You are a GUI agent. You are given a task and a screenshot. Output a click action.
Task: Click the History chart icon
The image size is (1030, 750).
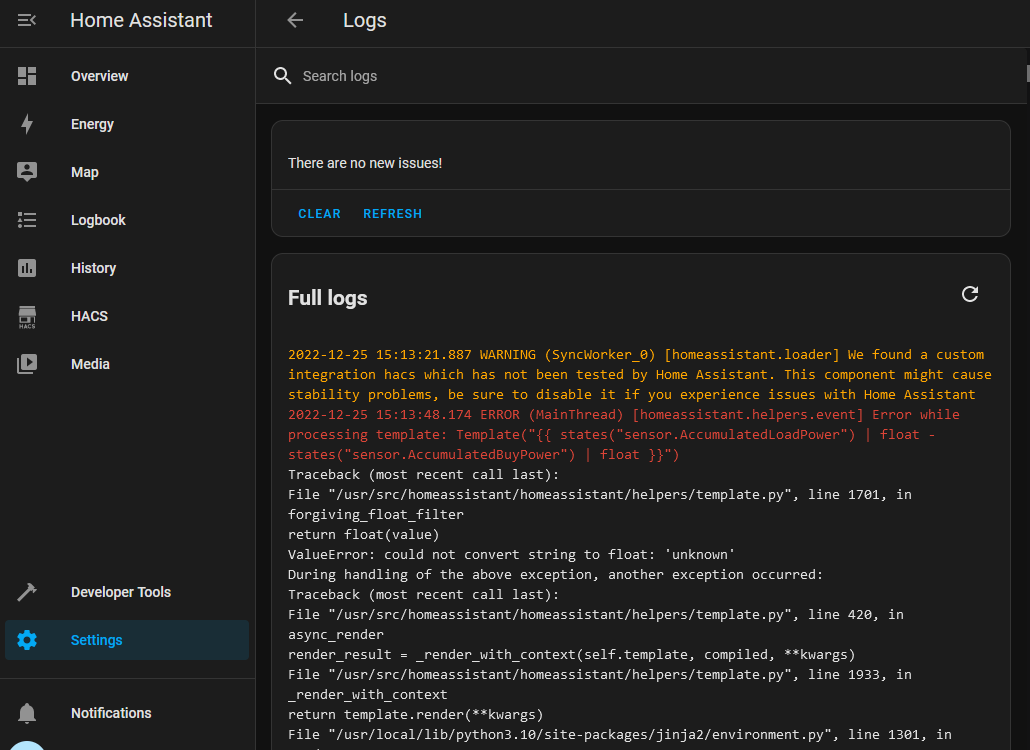[27, 268]
